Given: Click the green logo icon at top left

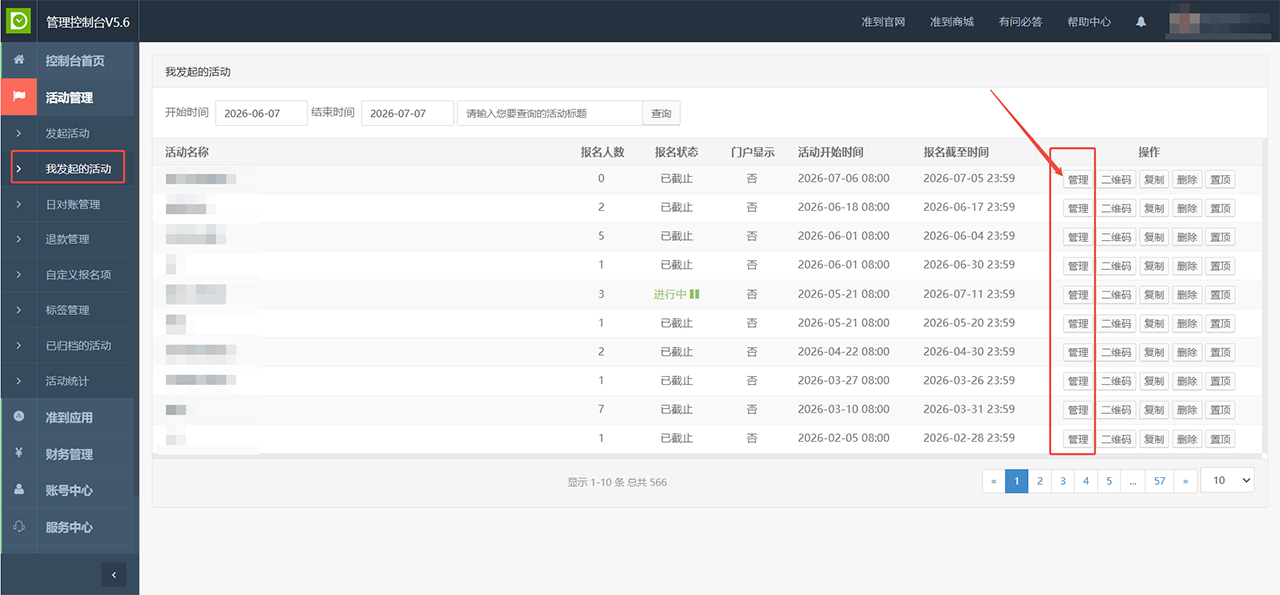Looking at the screenshot, I should coord(19,20).
